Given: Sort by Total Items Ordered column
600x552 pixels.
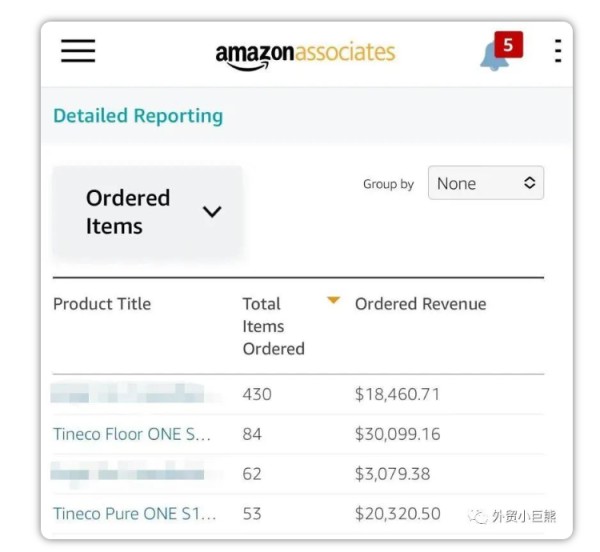Looking at the screenshot, I should (274, 326).
